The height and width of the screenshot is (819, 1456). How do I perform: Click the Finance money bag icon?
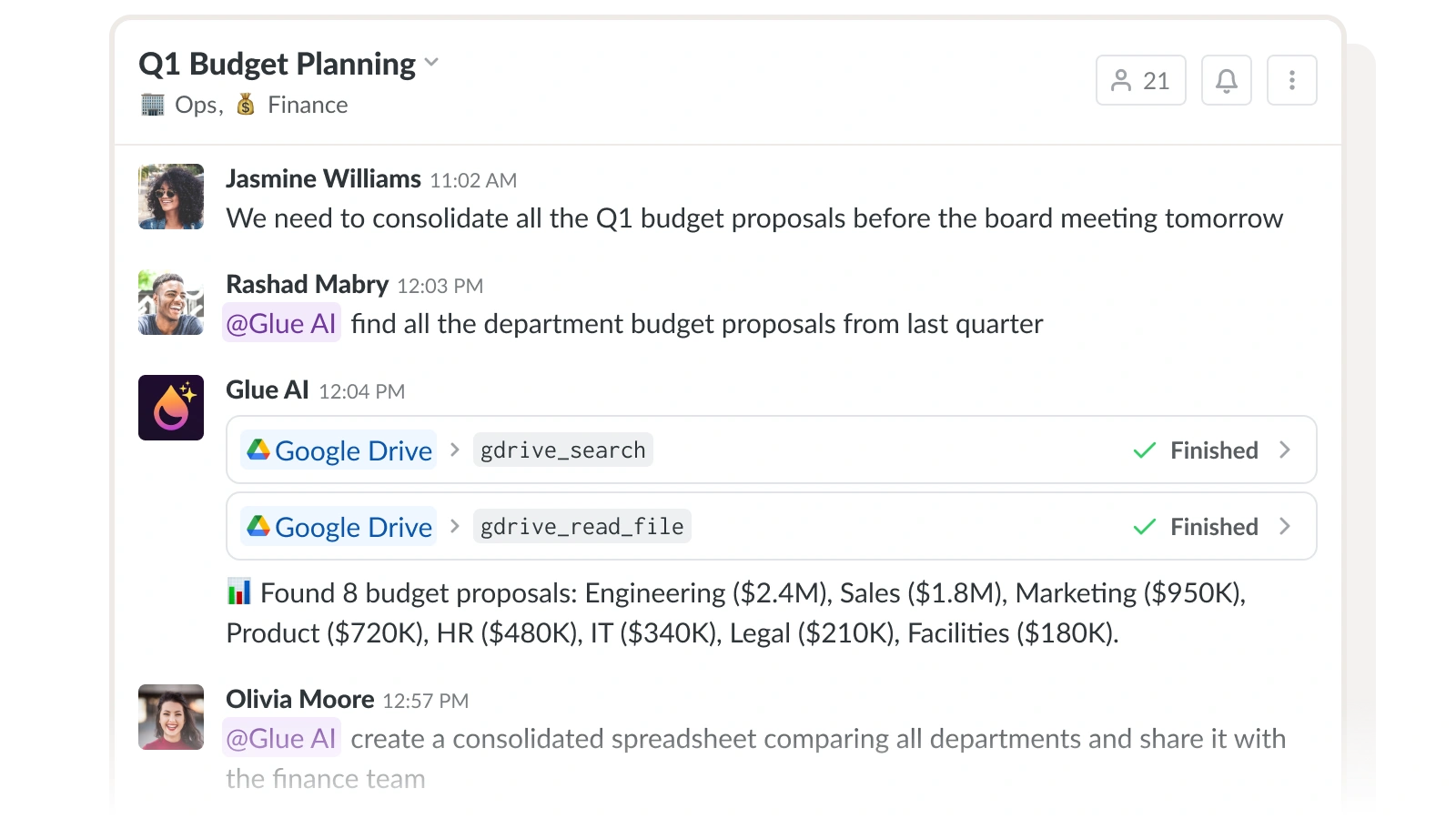(x=246, y=105)
